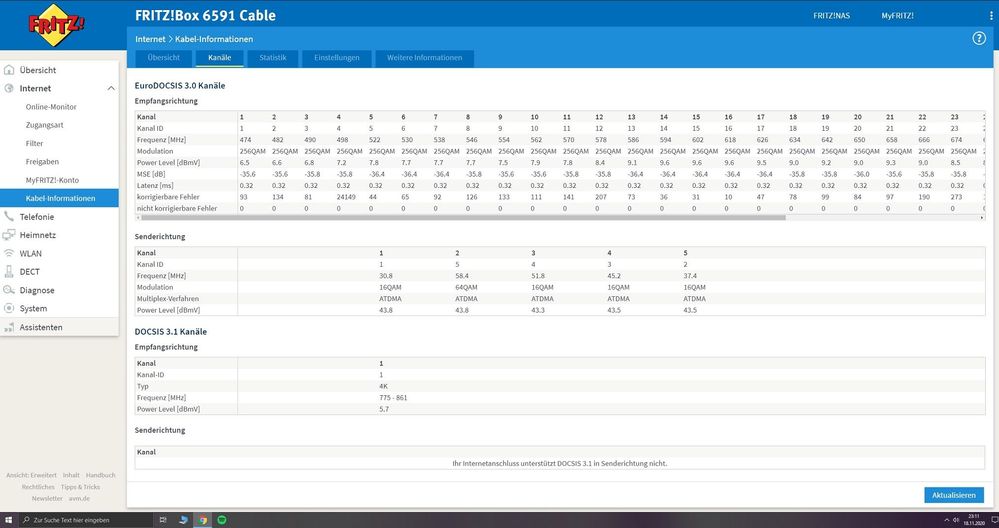
Task: Collapse the Internet menu chevron
Action: click(x=111, y=89)
